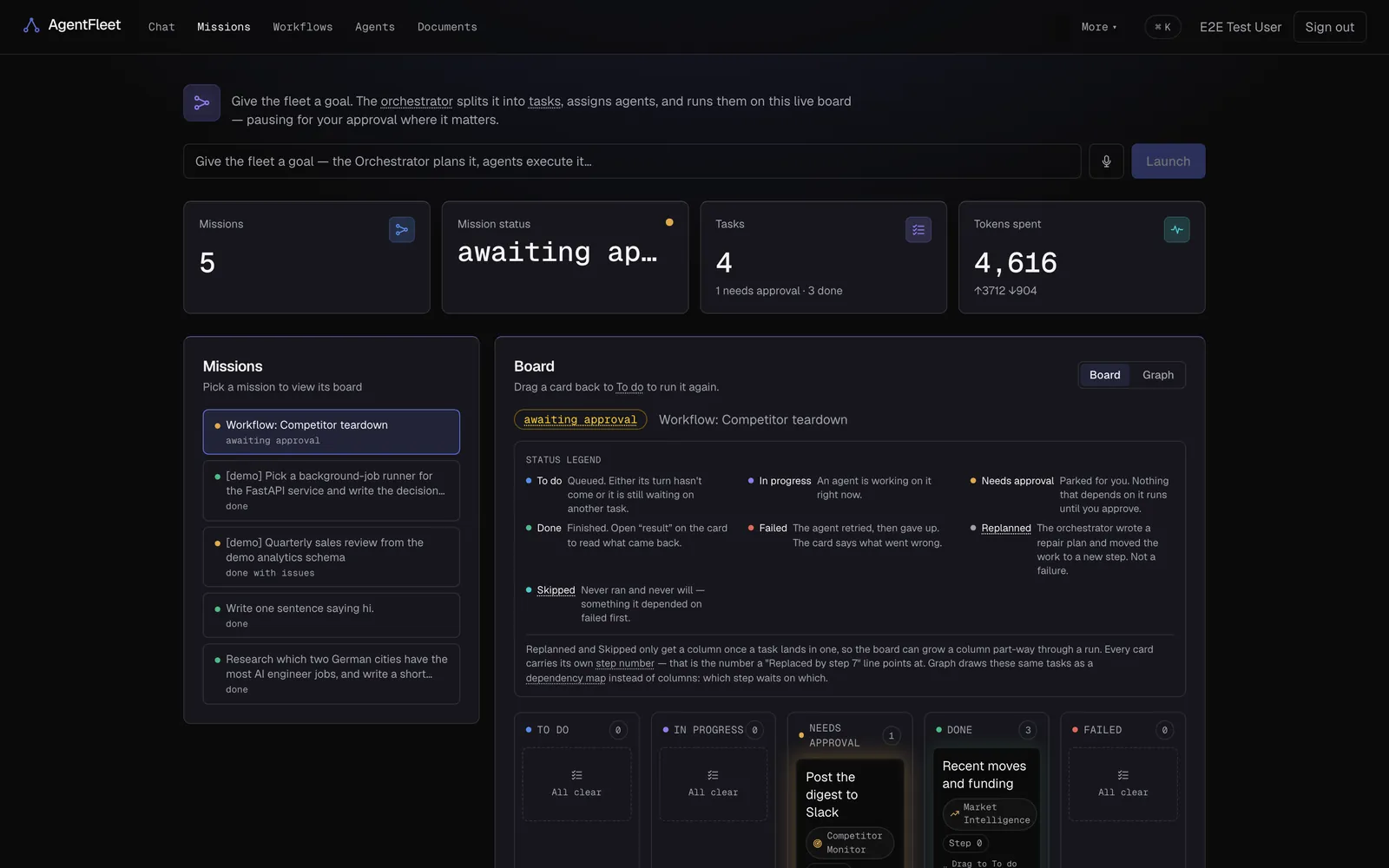Focus the fleet goal input field
This screenshot has height=868, width=1389.
[632, 161]
